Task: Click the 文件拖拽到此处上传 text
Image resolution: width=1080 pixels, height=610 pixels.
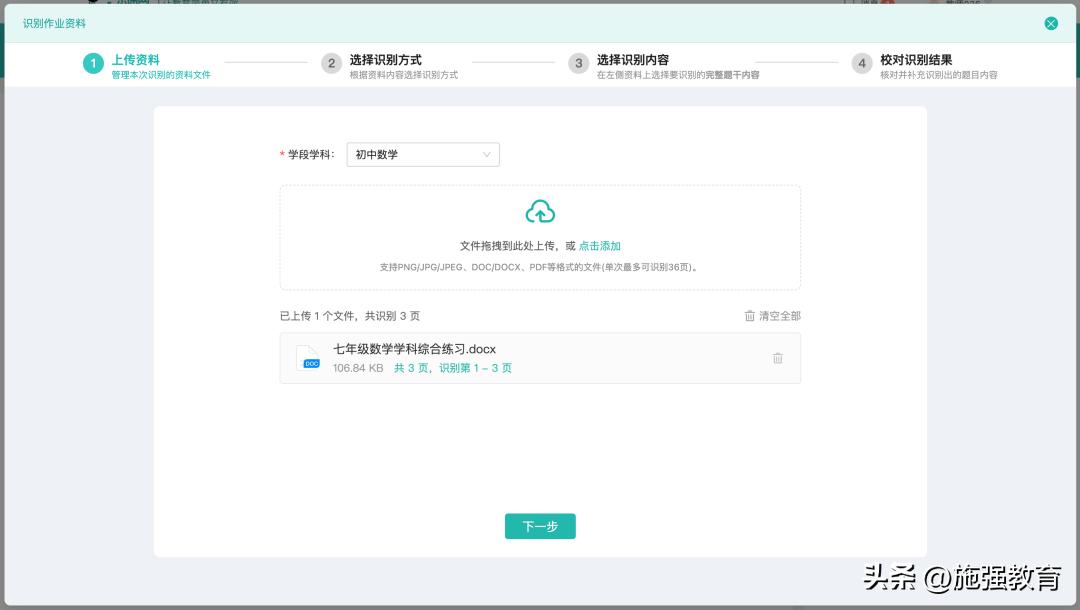Action: coord(508,246)
